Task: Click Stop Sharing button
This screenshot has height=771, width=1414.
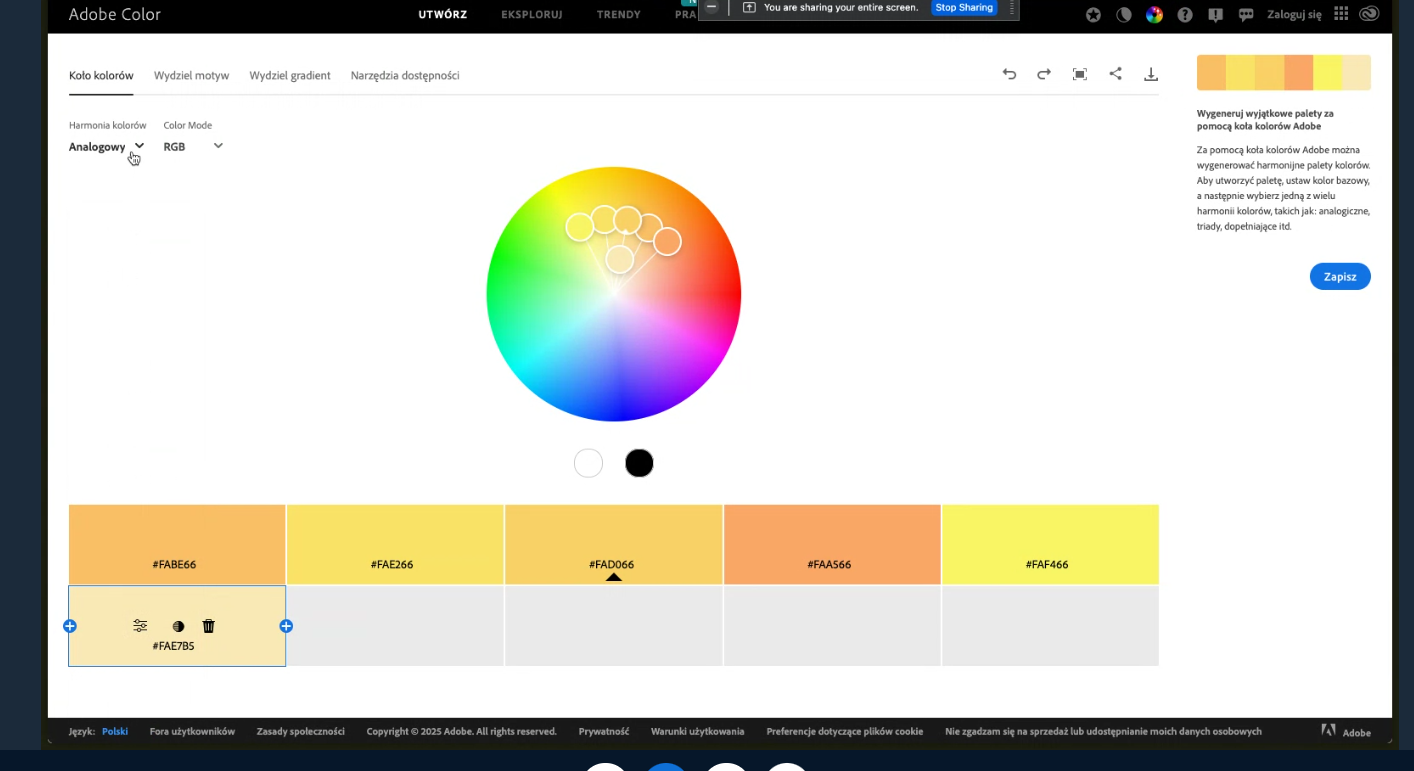Action: pyautogui.click(x=964, y=7)
